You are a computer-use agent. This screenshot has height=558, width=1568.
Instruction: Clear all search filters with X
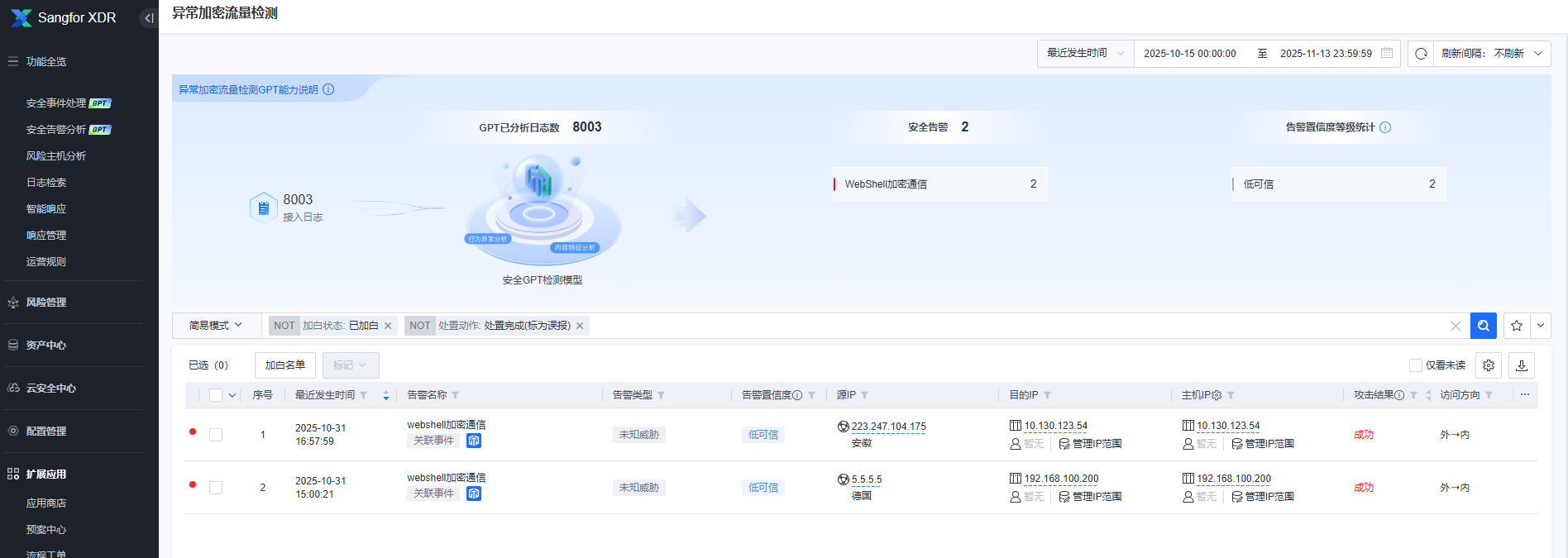point(1456,326)
